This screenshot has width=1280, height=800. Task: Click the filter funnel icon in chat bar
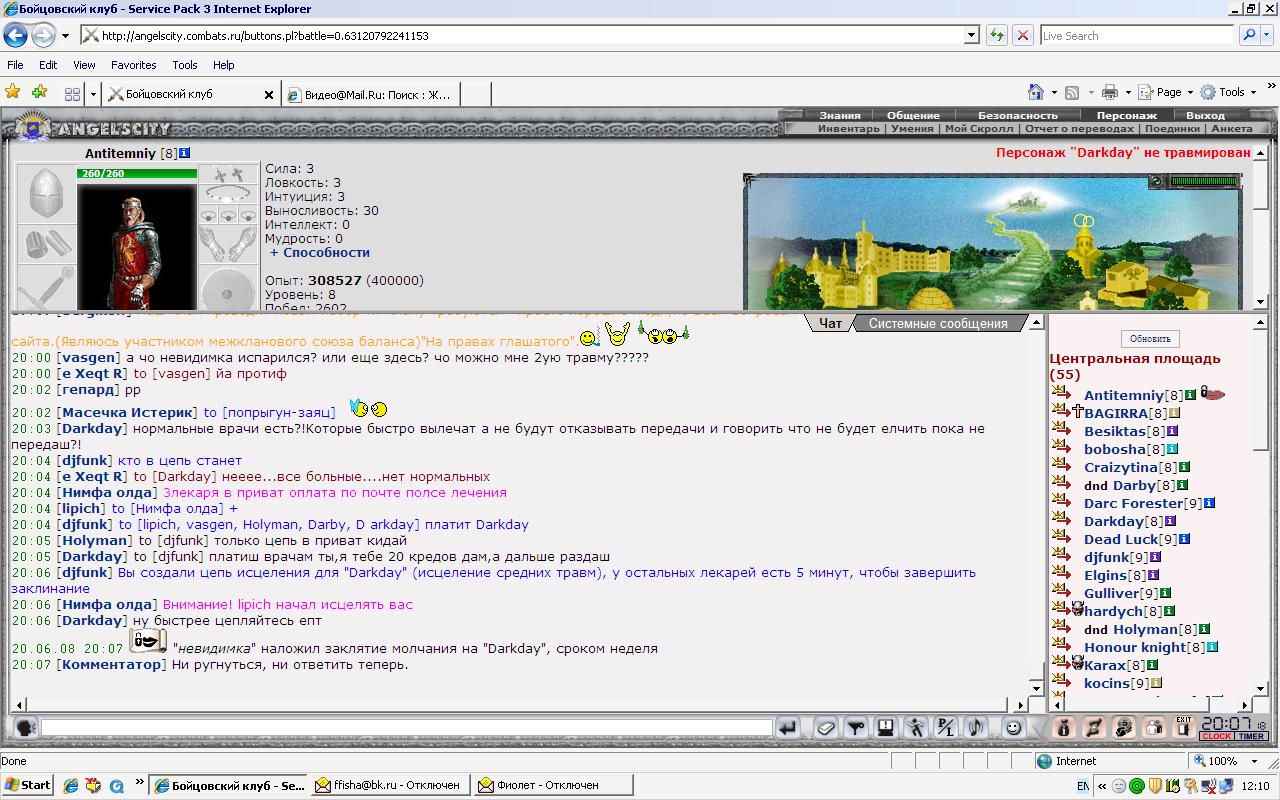[x=855, y=728]
